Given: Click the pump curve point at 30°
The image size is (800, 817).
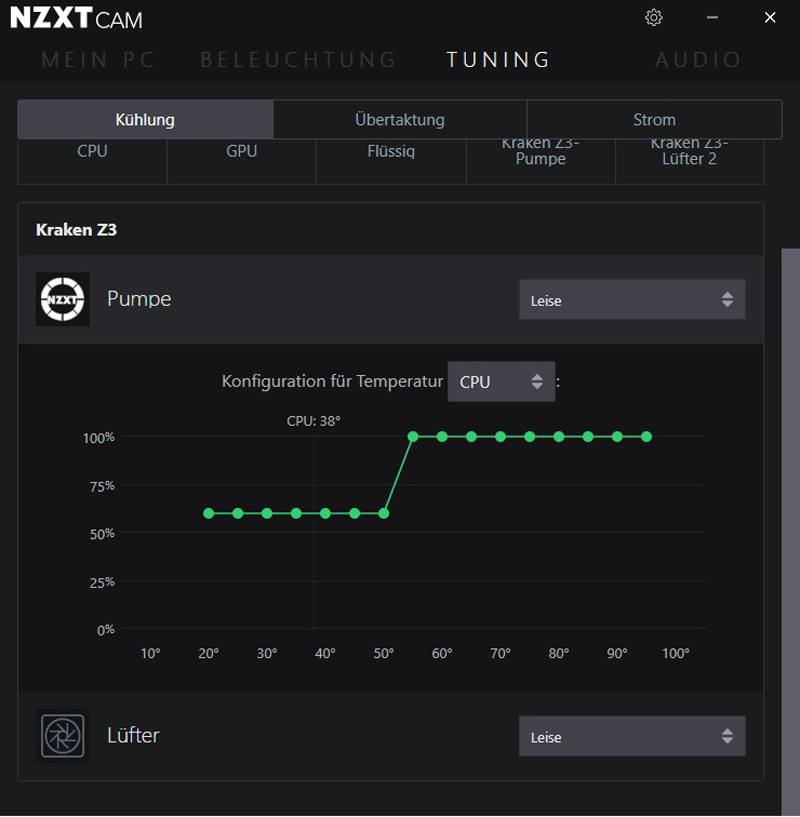Looking at the screenshot, I should click(x=267, y=513).
